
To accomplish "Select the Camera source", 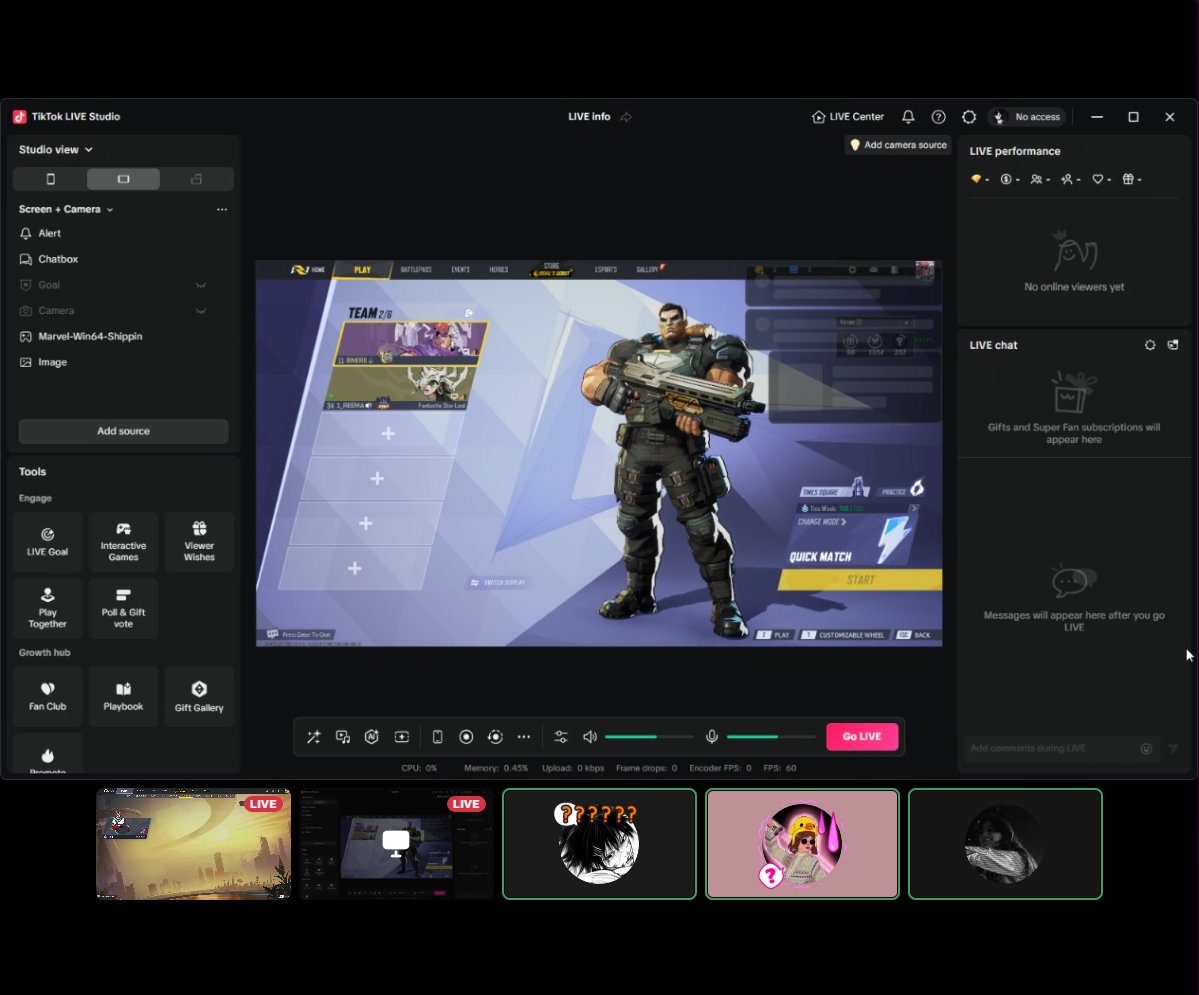I will click(x=123, y=311).
